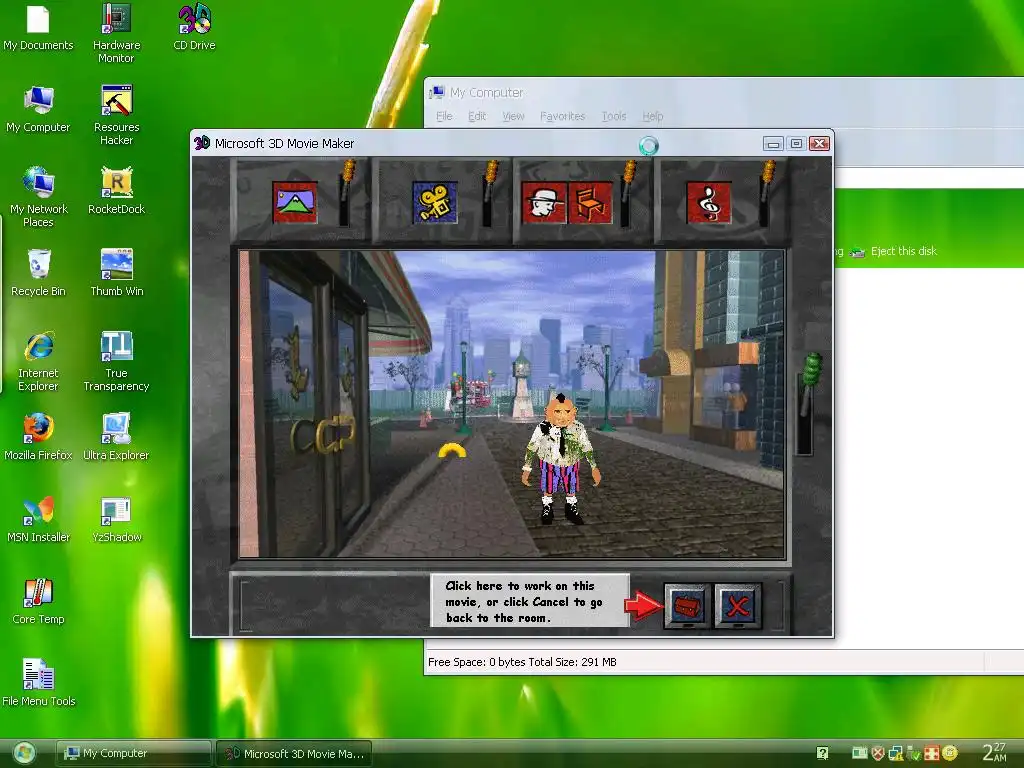Select the Thumb Win desktop icon
The height and width of the screenshot is (768, 1024).
click(116, 274)
